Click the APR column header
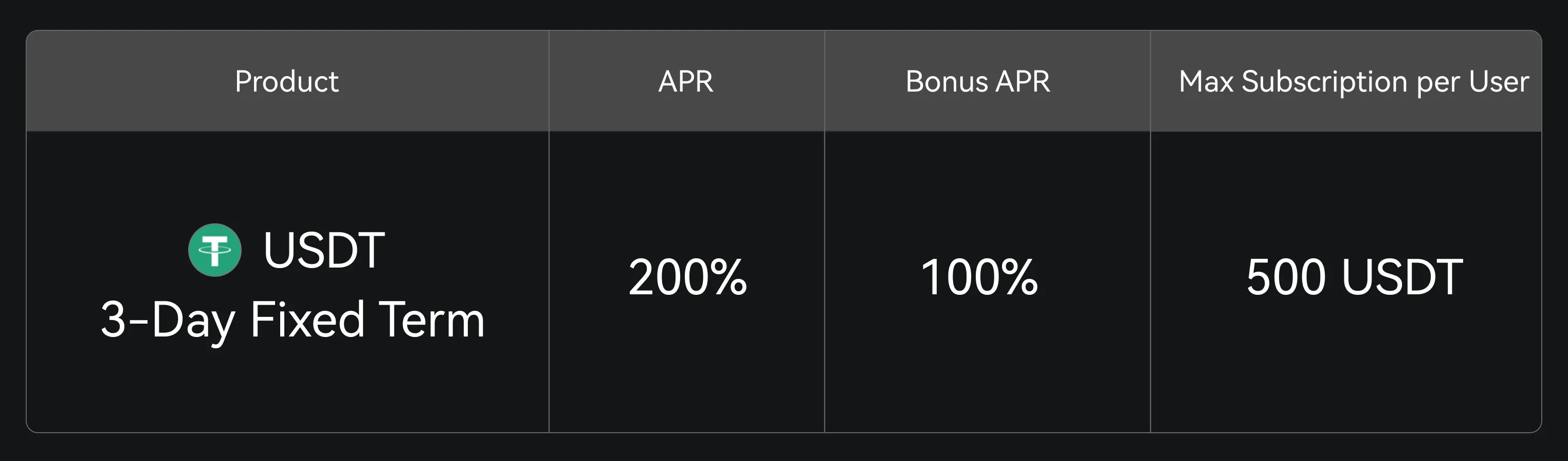 pyautogui.click(x=685, y=82)
